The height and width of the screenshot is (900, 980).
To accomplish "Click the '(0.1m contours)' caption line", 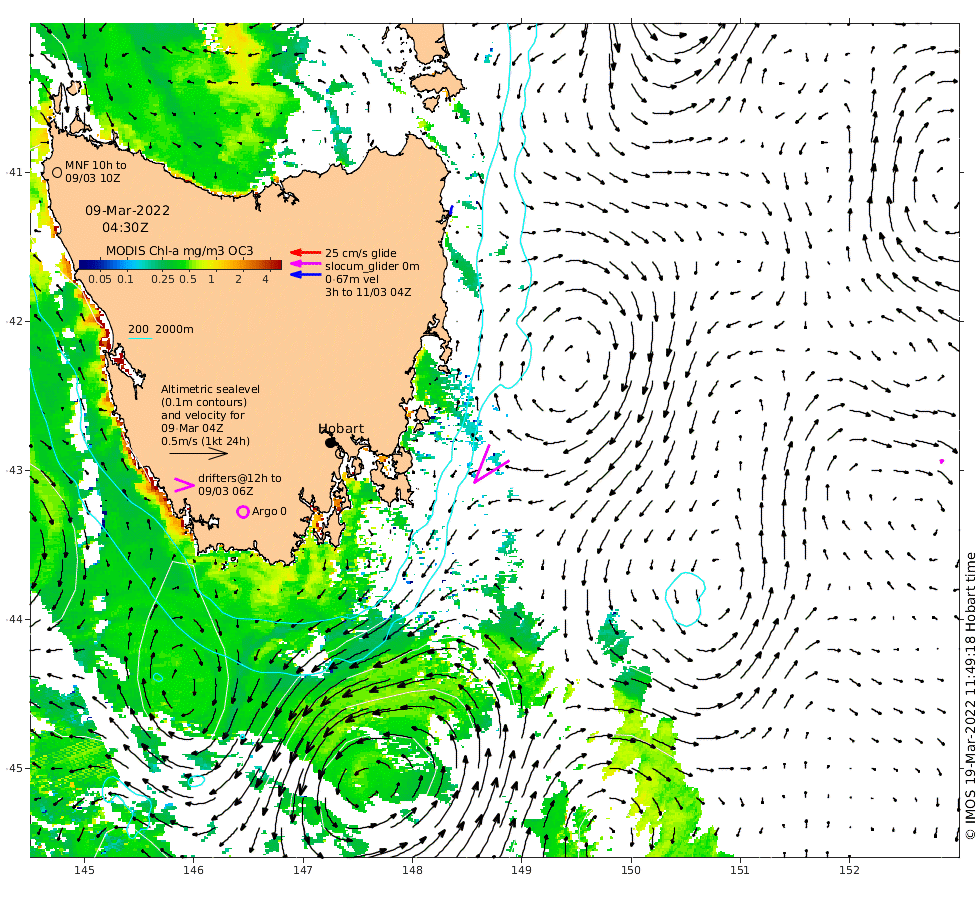I will click(204, 402).
